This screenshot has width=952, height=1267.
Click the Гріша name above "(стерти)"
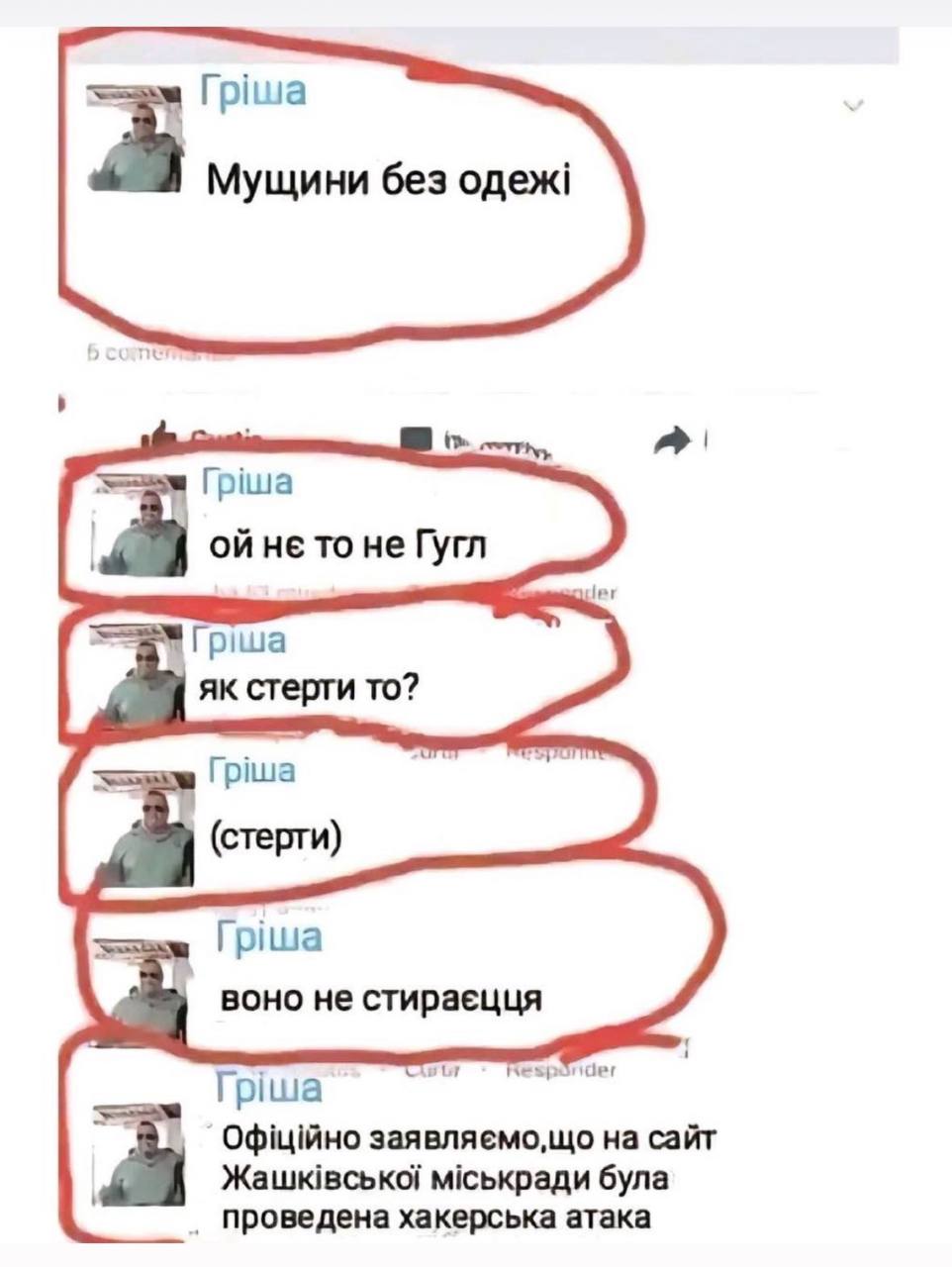254,770
